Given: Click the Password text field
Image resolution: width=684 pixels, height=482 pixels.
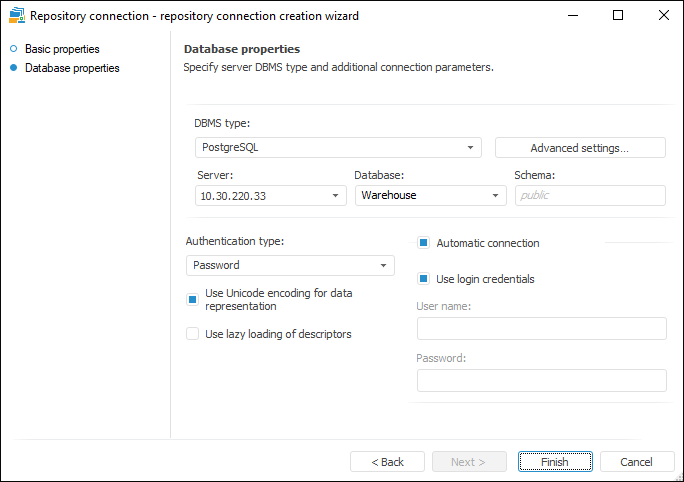Looking at the screenshot, I should [x=541, y=380].
